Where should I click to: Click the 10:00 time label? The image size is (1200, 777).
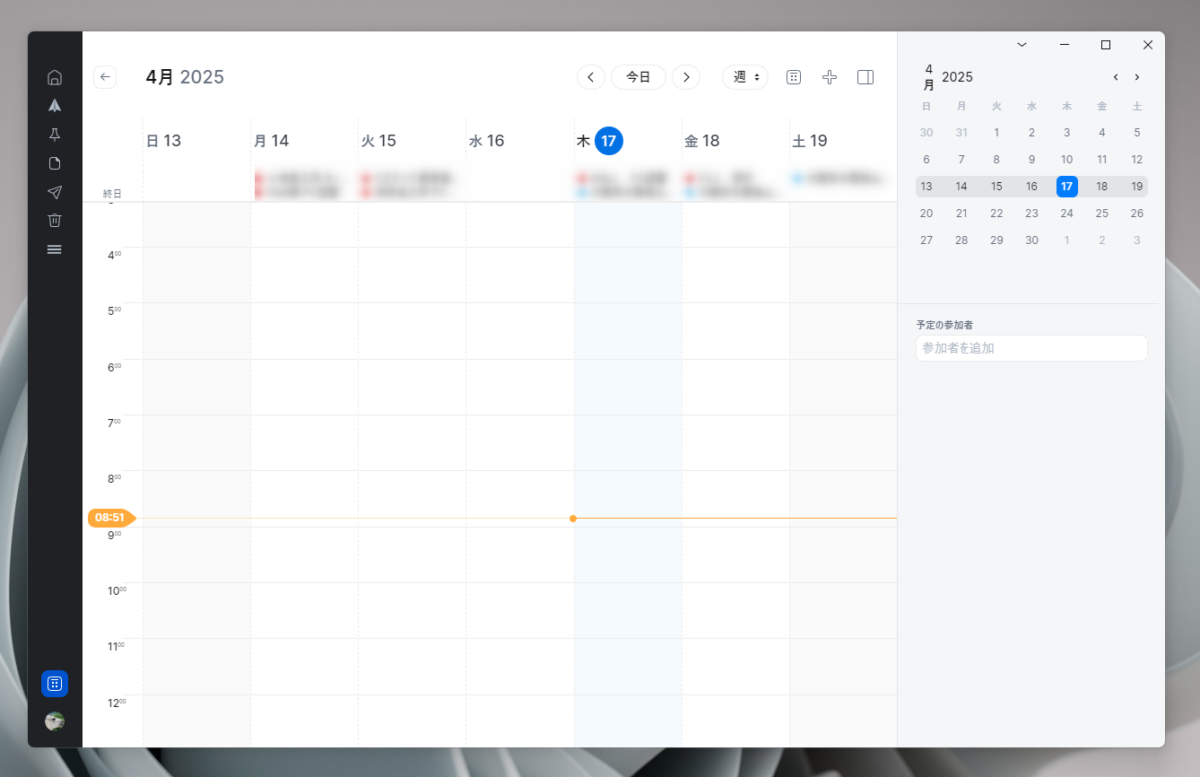[x=116, y=590]
